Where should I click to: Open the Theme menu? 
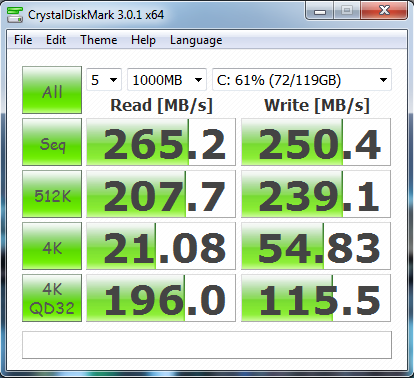coord(99,40)
